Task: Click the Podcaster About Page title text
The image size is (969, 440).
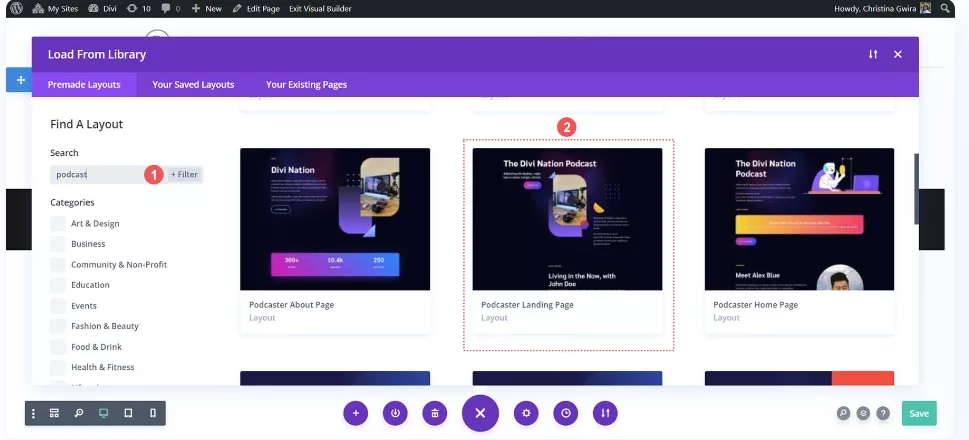Action: coord(292,305)
